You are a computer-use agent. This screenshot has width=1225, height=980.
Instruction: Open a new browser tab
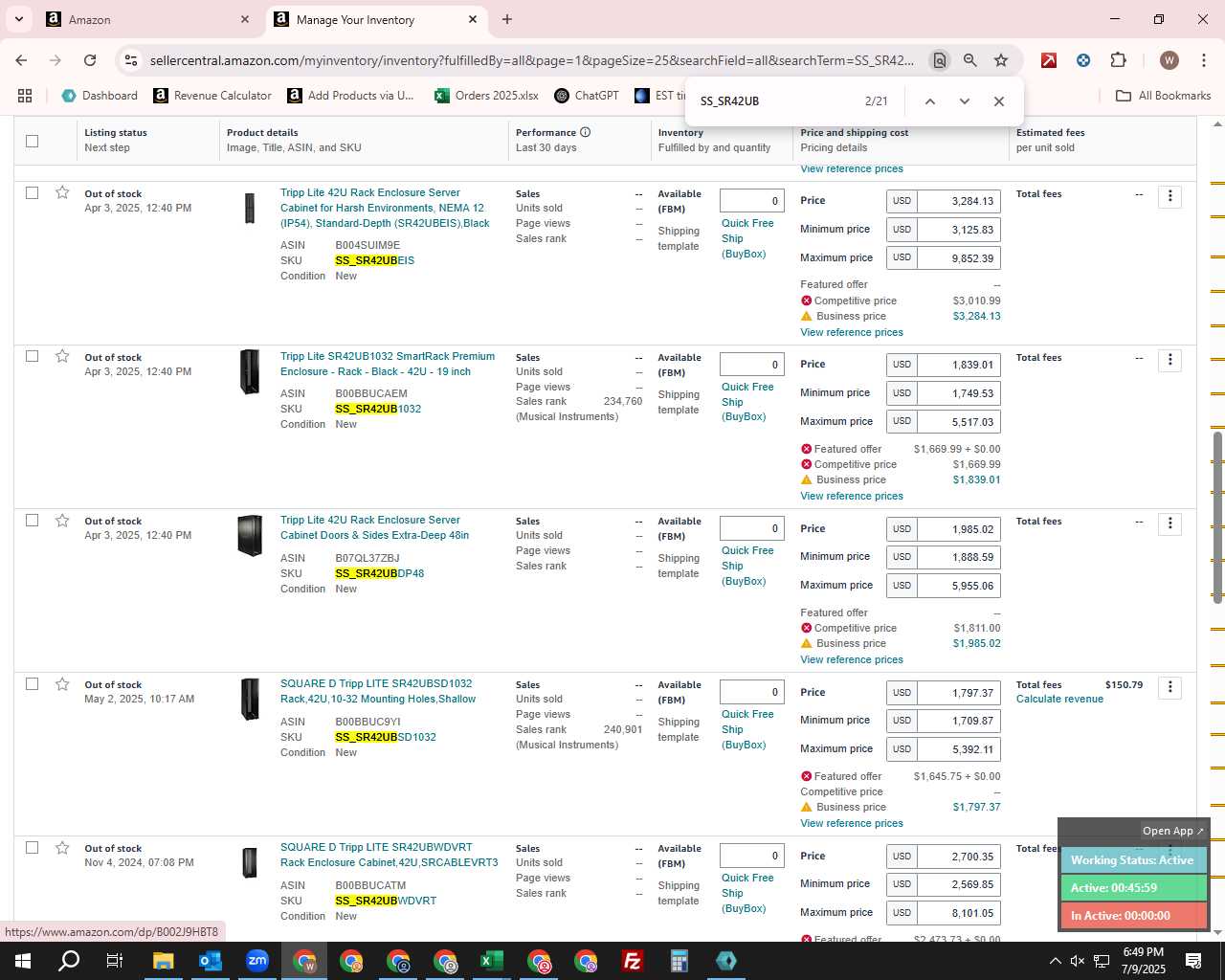[x=506, y=19]
